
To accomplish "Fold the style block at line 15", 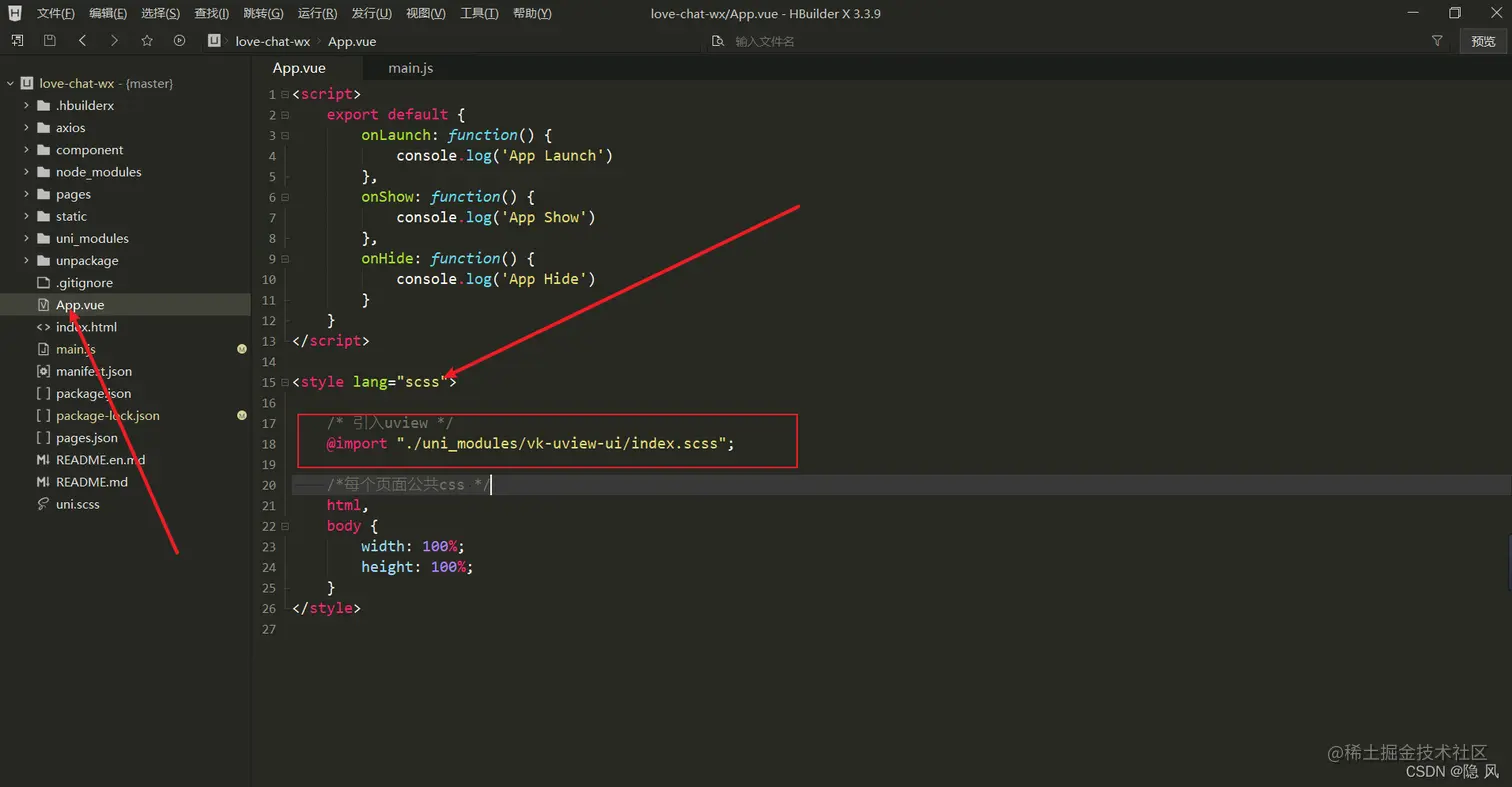I will 285,382.
